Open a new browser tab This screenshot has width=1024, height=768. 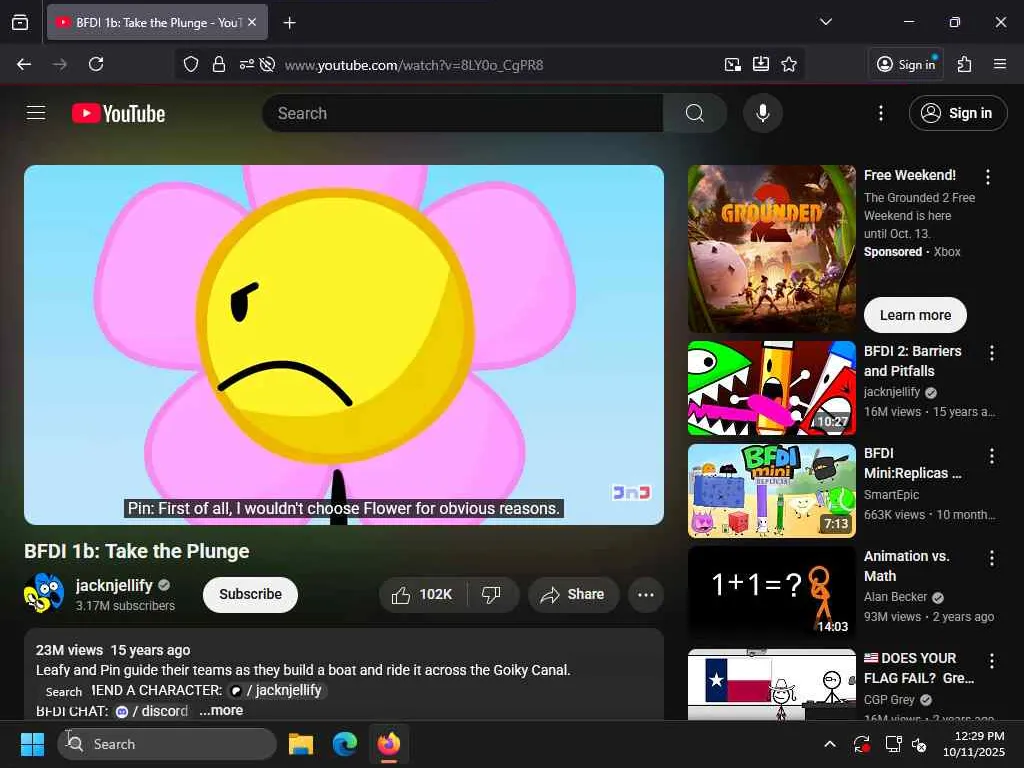(289, 23)
